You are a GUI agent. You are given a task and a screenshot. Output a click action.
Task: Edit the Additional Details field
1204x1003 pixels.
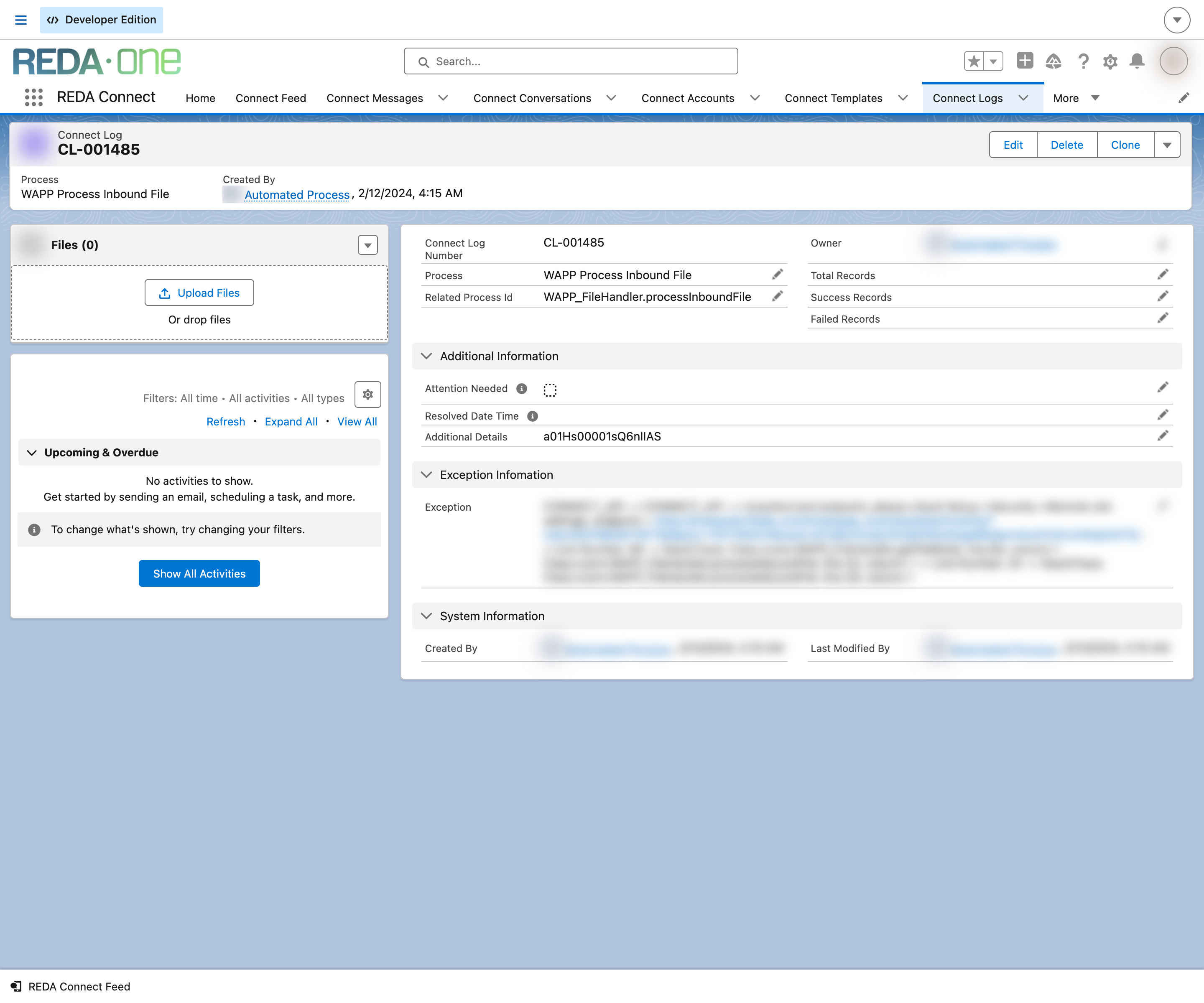[x=1163, y=436]
